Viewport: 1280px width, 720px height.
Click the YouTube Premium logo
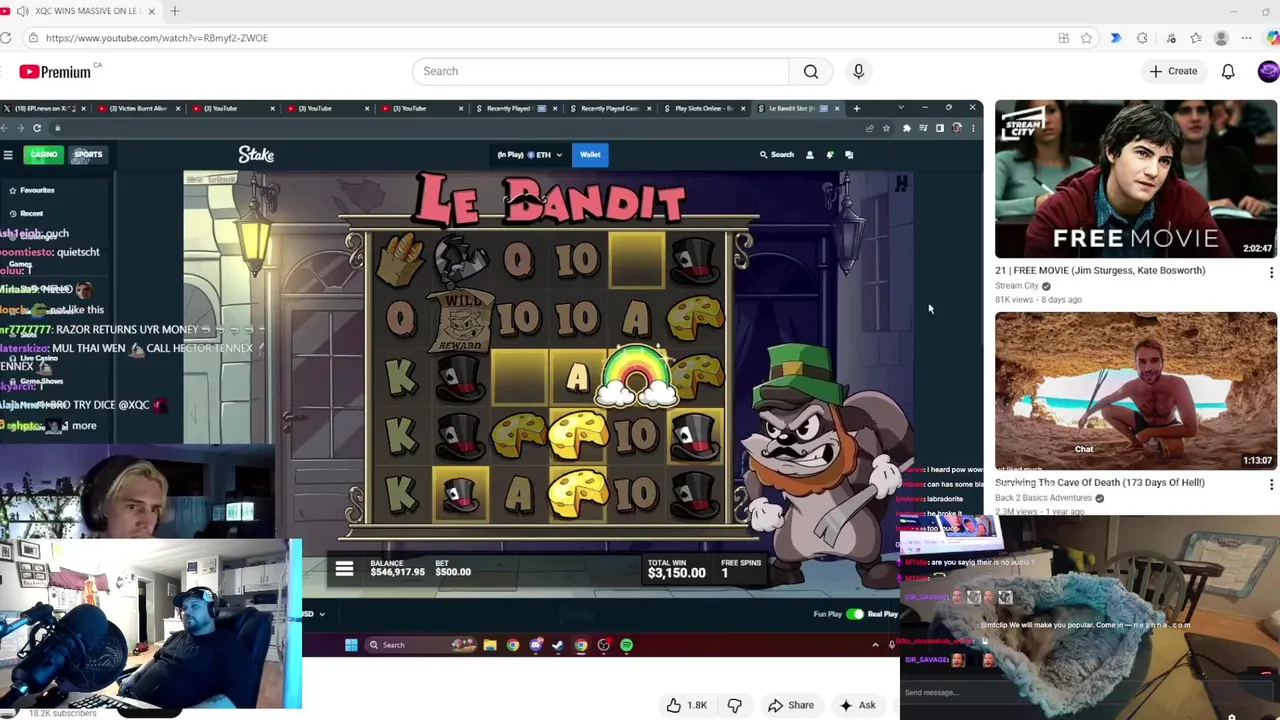click(55, 72)
